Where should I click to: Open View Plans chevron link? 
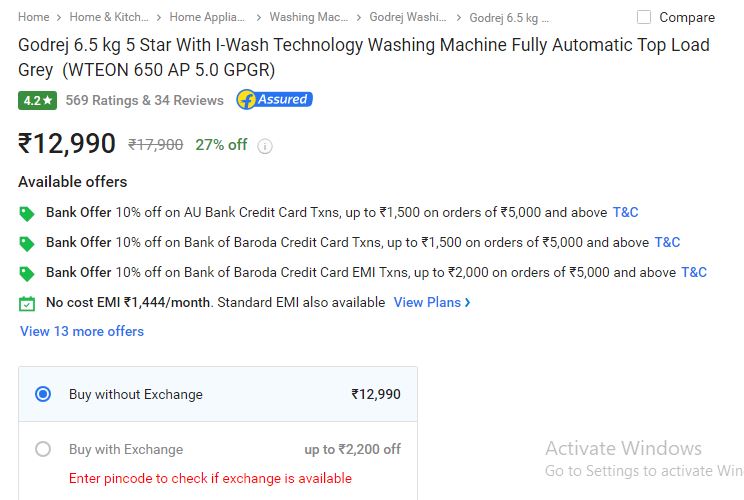(x=432, y=302)
